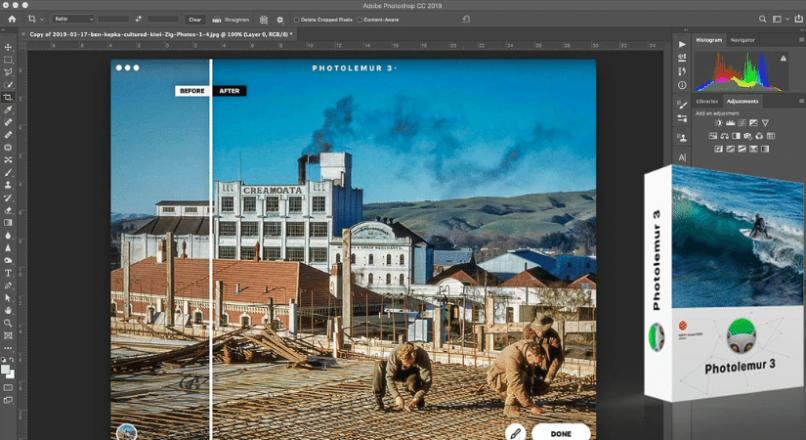The image size is (806, 440).
Task: Open the Adjustments panel flyout menu
Action: [801, 101]
